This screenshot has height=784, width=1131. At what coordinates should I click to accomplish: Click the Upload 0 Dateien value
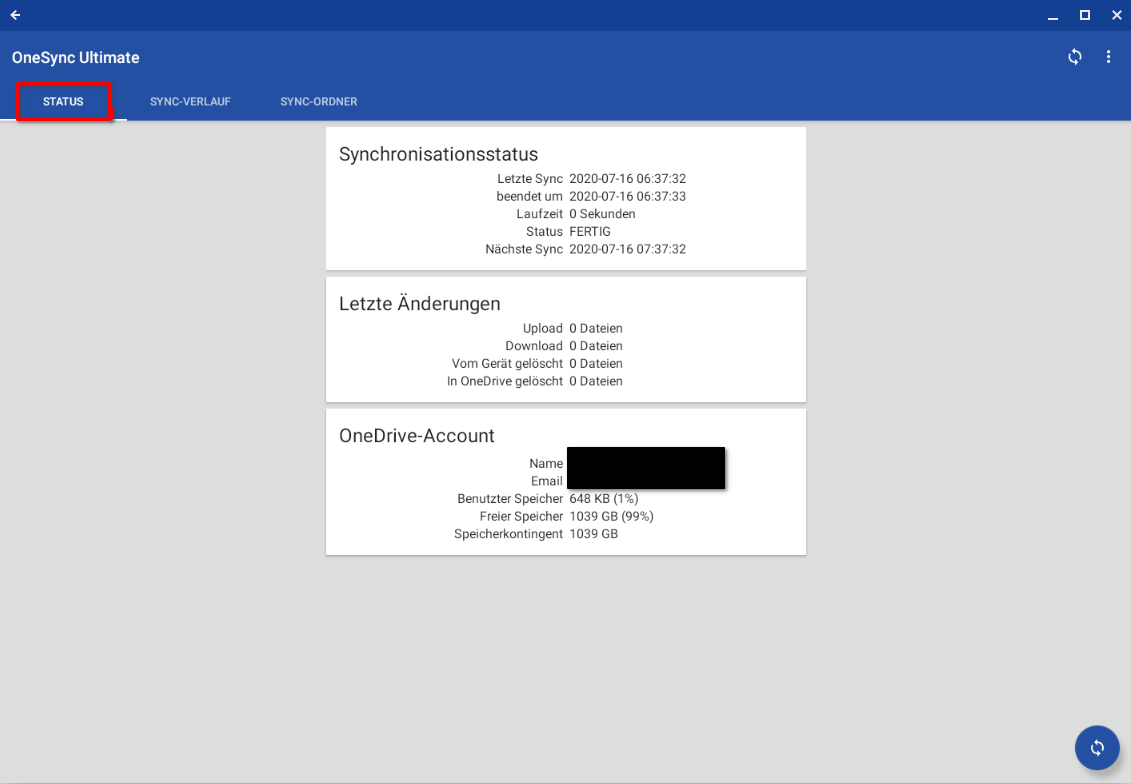(x=596, y=328)
